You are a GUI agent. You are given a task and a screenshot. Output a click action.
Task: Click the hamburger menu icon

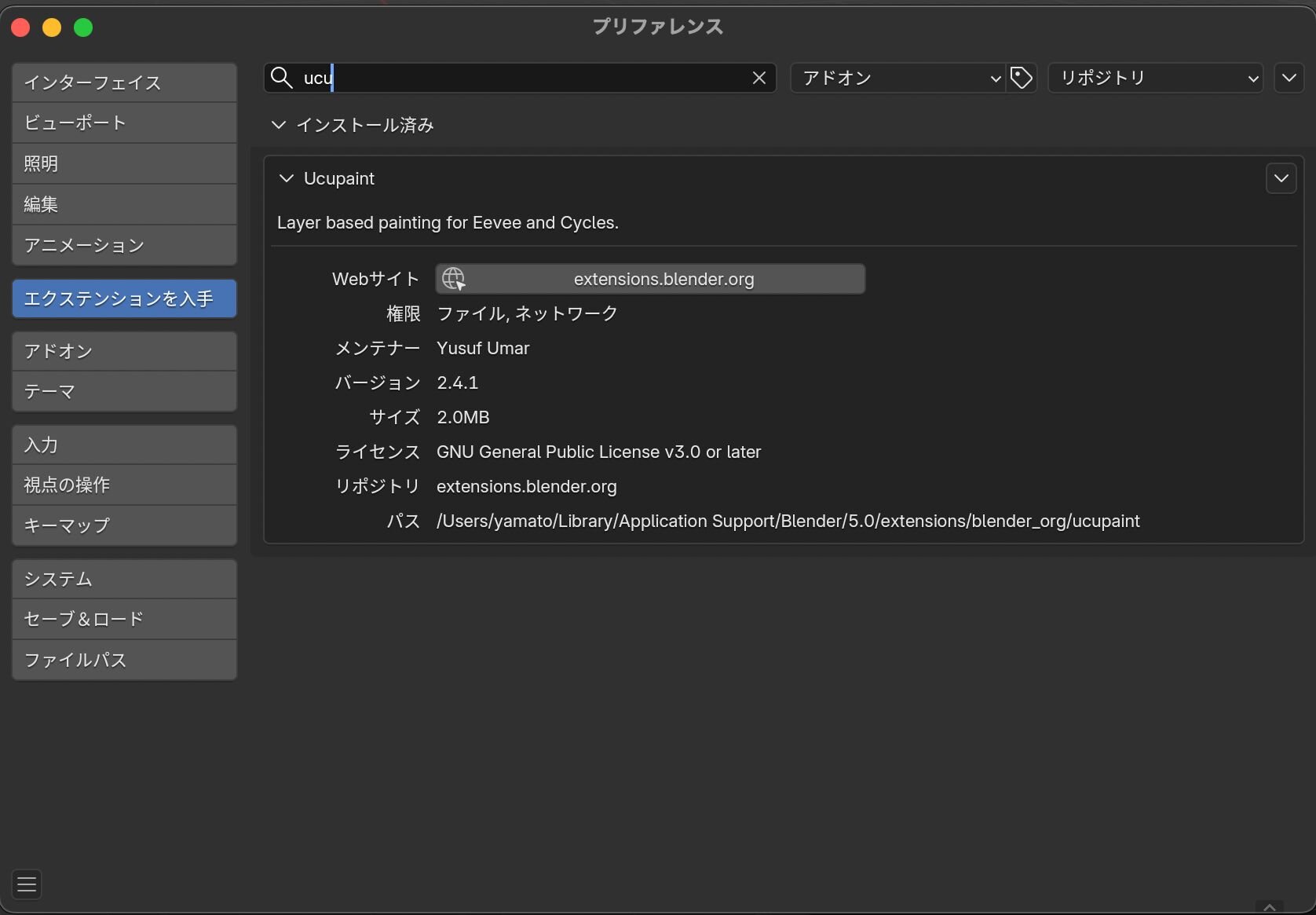point(27,884)
